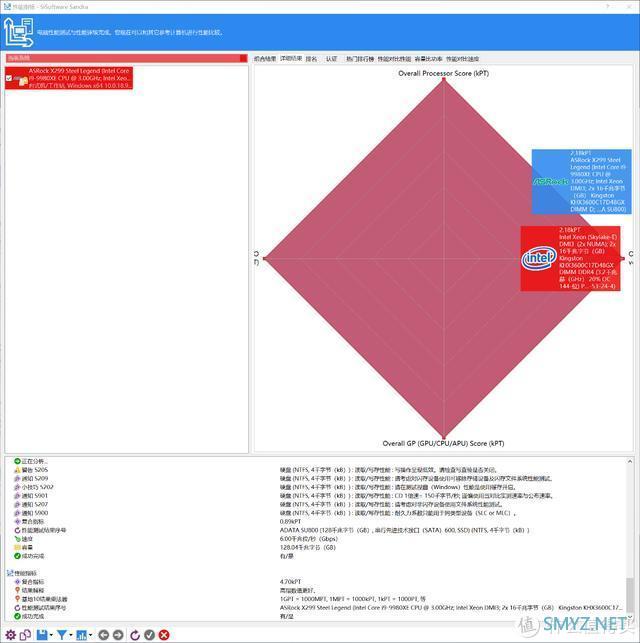Screen dimensions: 640x643
Task: Select the 通知 5901 row
Action: (x=31, y=496)
